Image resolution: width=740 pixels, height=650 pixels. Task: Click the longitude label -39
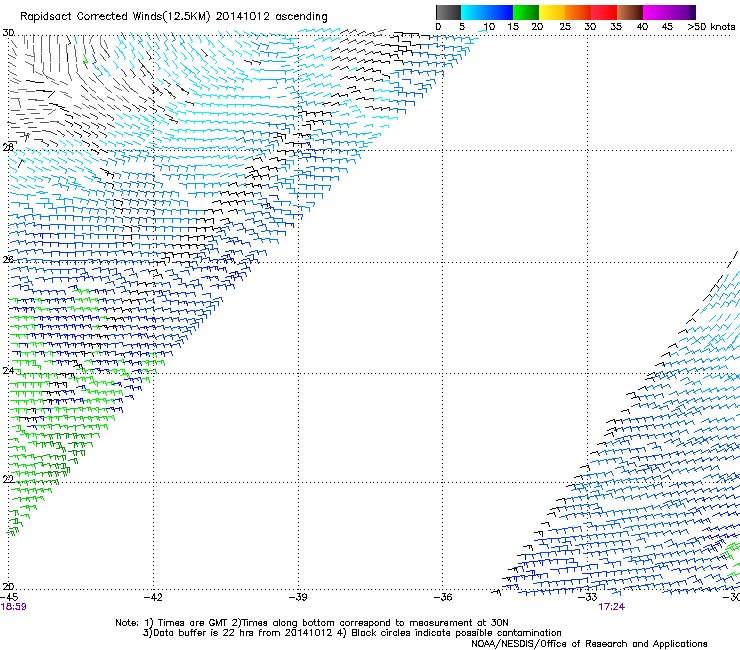click(x=298, y=597)
